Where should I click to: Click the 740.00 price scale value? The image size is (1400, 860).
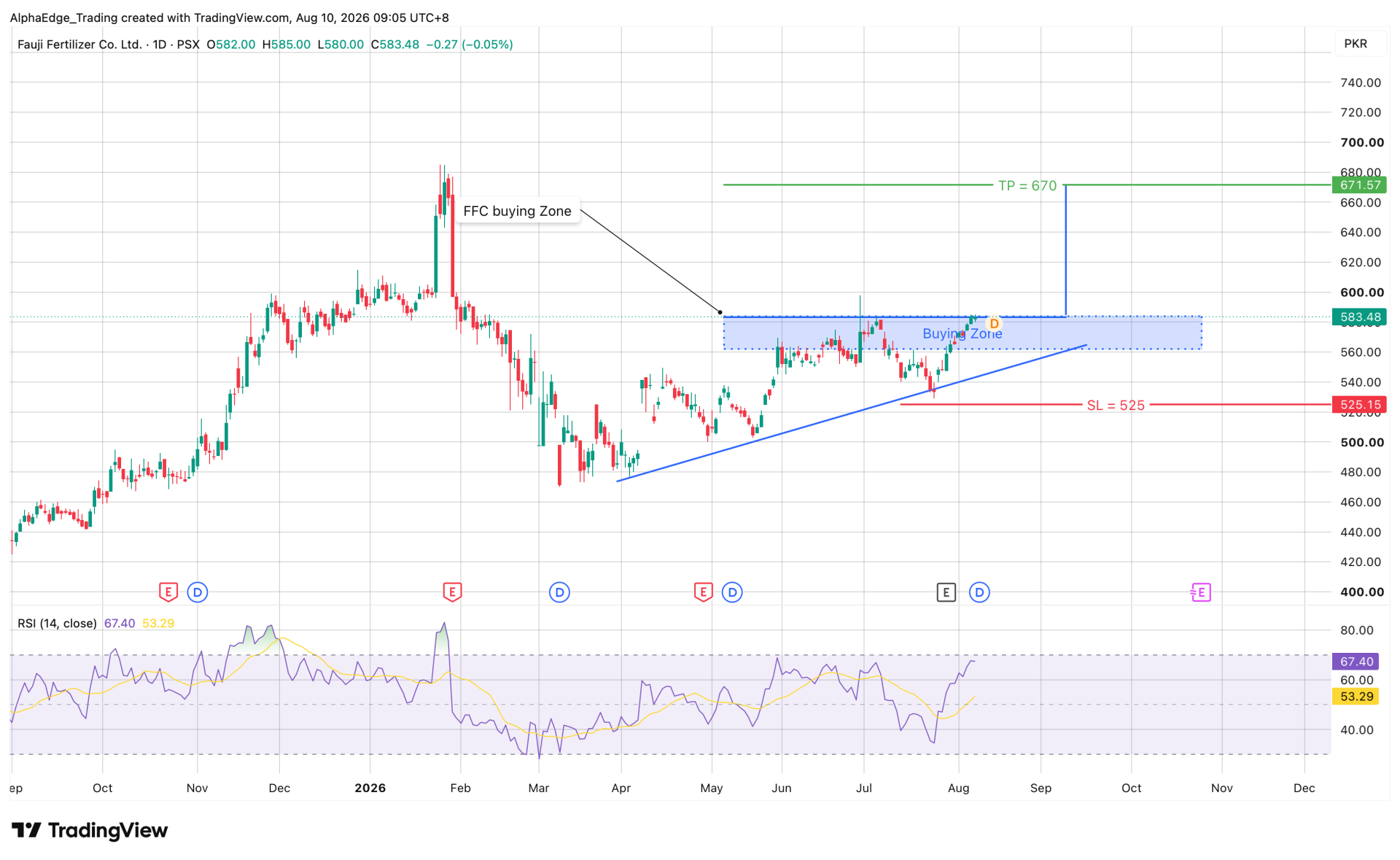1361,82
